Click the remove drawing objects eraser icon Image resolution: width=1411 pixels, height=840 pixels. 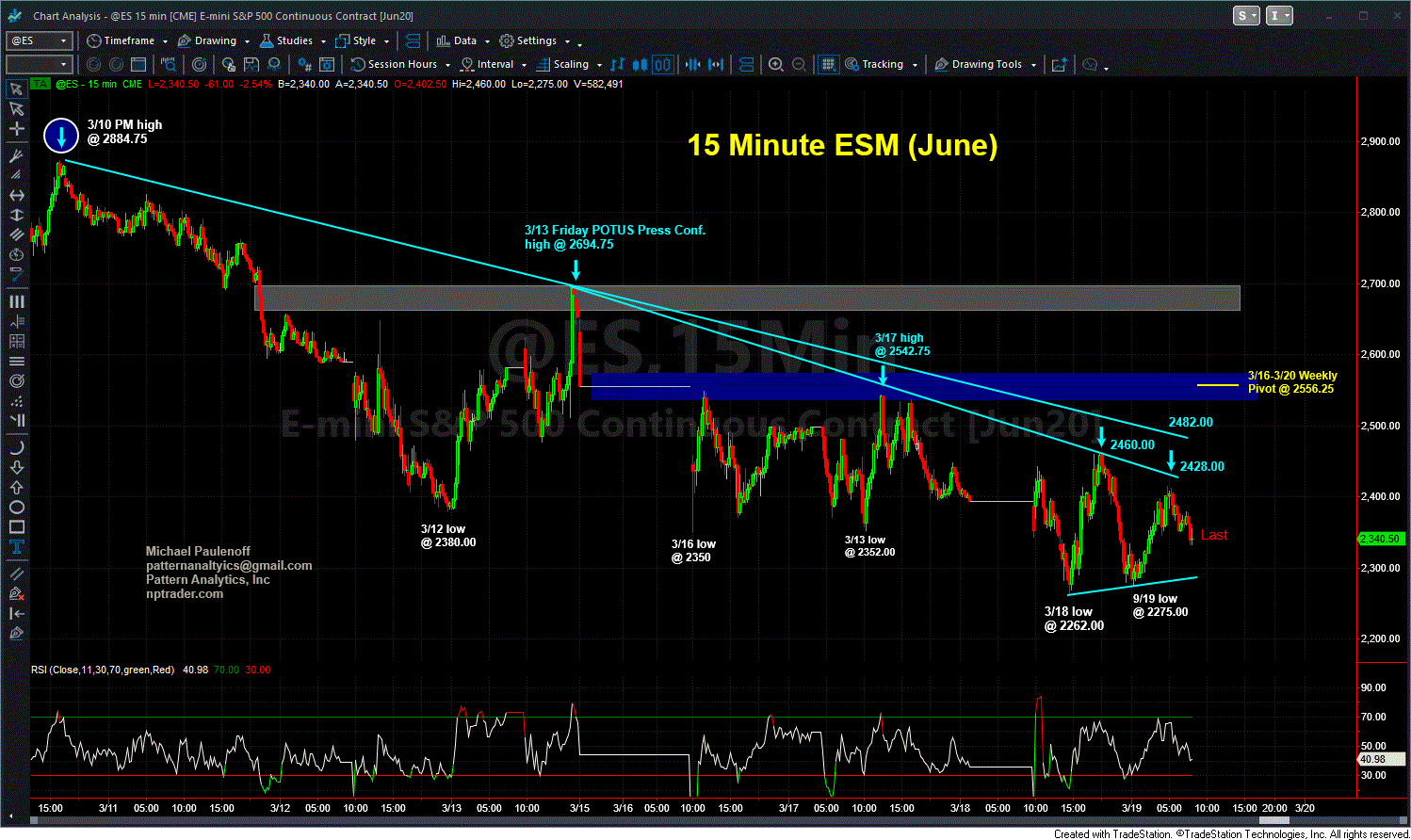(x=16, y=593)
